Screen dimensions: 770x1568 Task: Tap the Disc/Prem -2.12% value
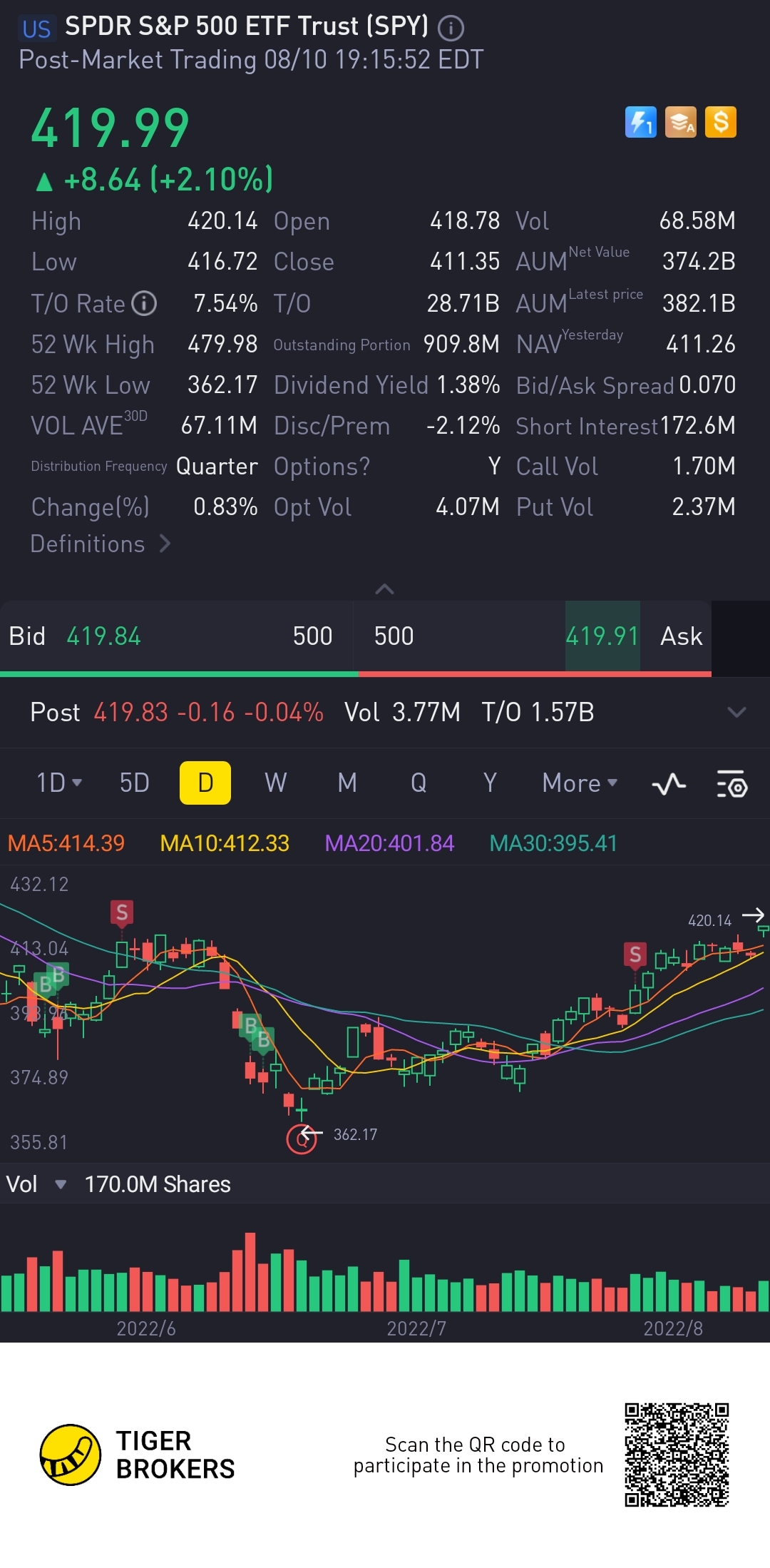[x=463, y=426]
